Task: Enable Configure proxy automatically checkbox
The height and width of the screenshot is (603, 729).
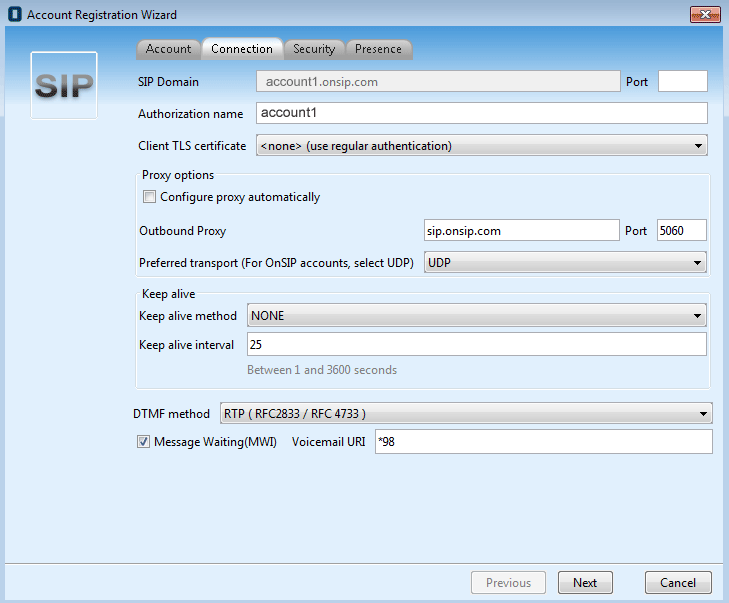Action: tap(149, 197)
